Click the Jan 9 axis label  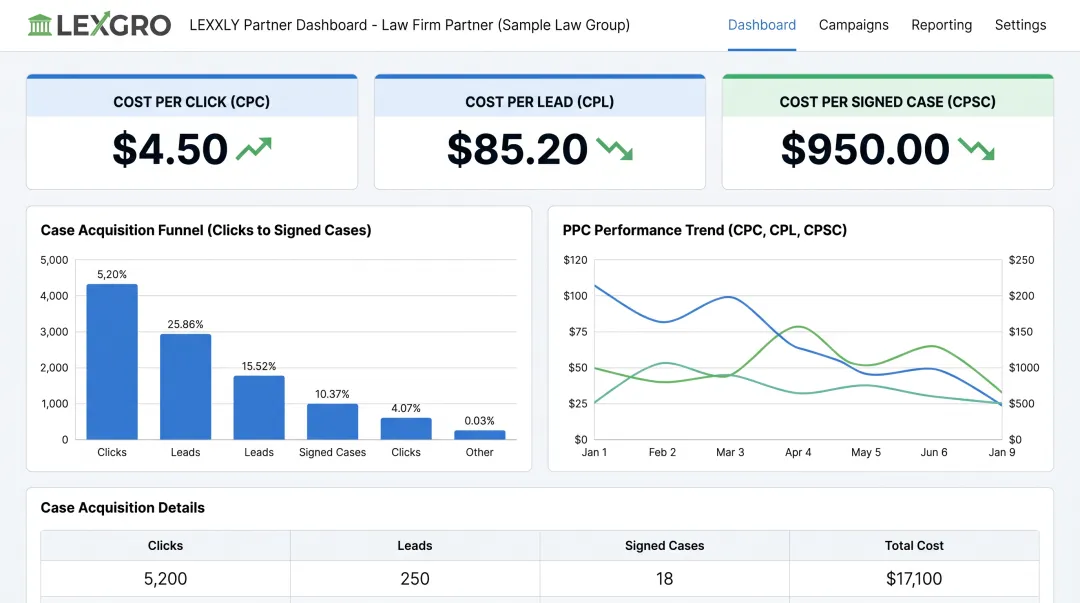coord(1002,452)
